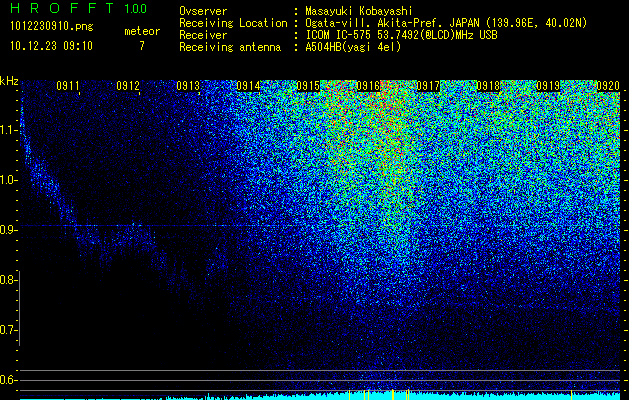
Task: Click the 0.9 kHz axis label
Action: [9, 230]
